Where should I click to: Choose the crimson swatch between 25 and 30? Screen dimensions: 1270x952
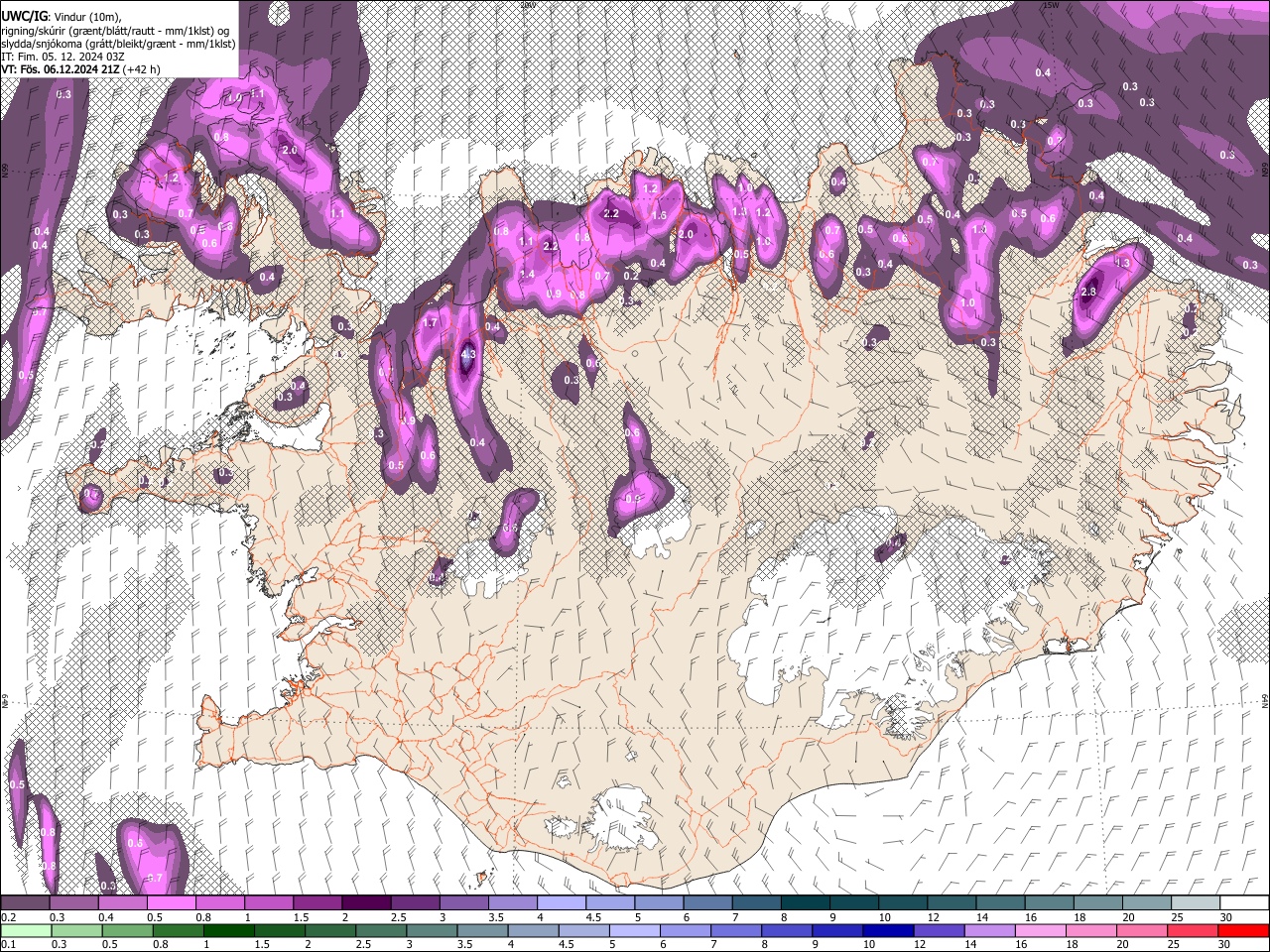point(1194,930)
